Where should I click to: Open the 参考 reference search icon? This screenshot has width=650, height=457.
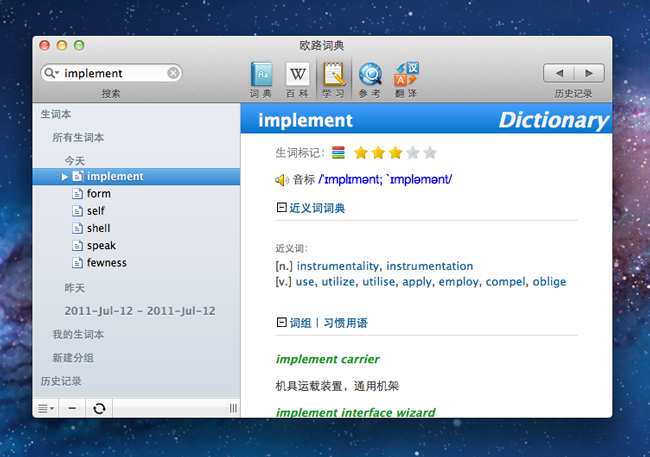tap(369, 74)
